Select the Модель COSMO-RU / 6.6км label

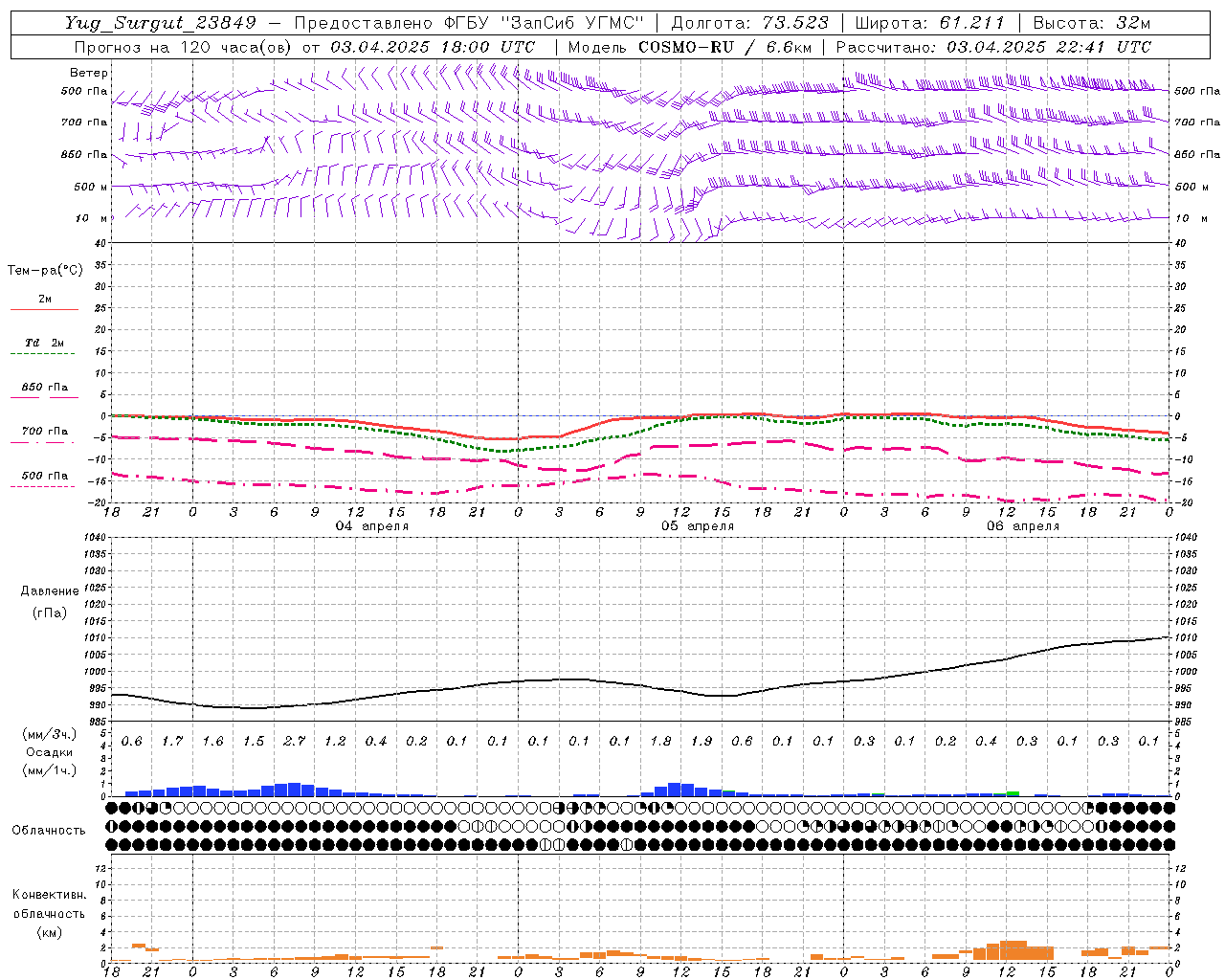click(x=689, y=47)
